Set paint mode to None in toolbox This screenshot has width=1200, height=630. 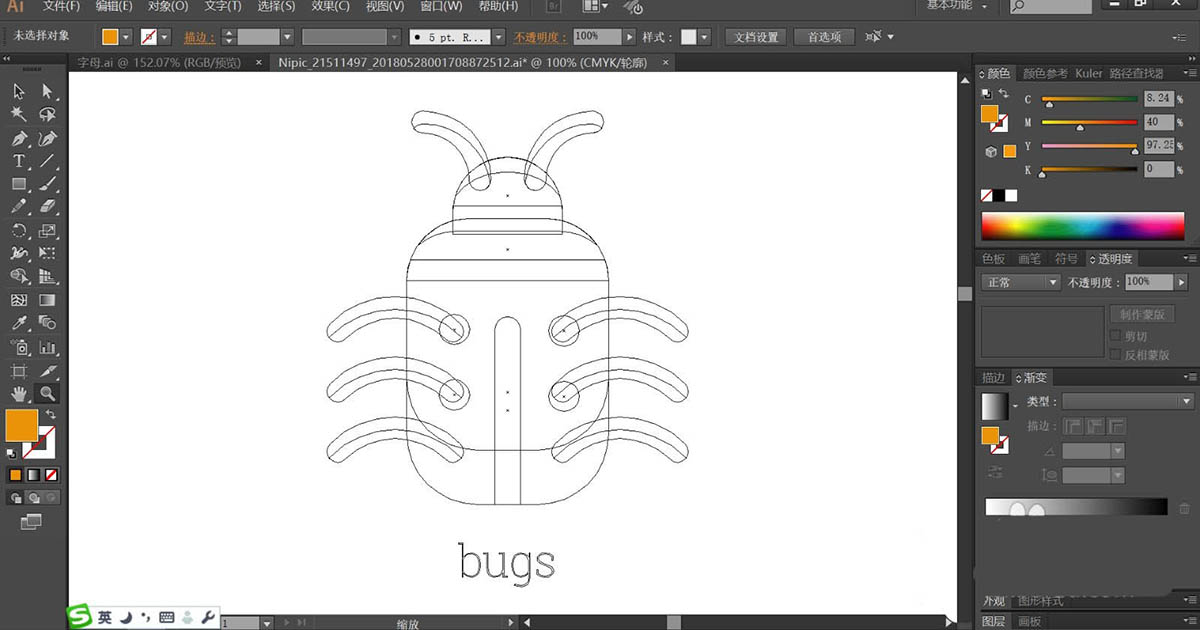coord(52,474)
